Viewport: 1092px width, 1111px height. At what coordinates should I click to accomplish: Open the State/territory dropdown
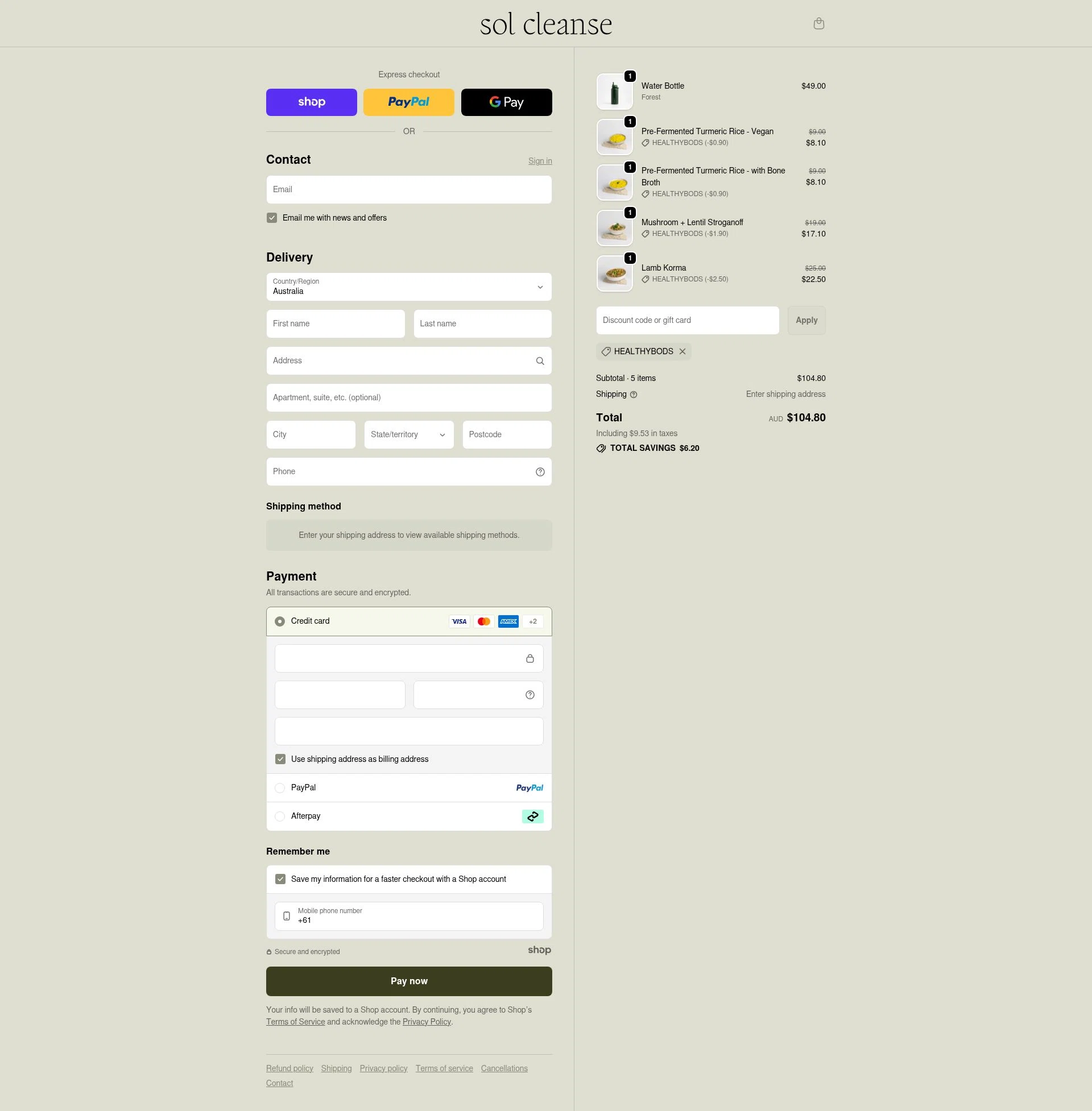click(x=408, y=434)
